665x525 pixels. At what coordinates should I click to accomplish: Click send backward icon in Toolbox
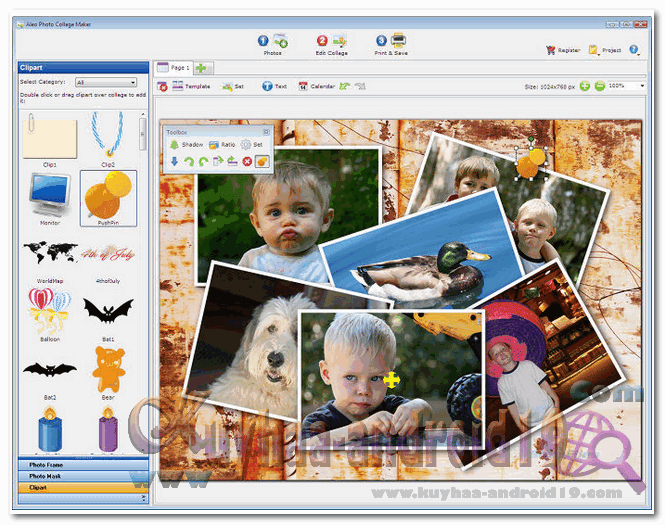pyautogui.click(x=232, y=161)
